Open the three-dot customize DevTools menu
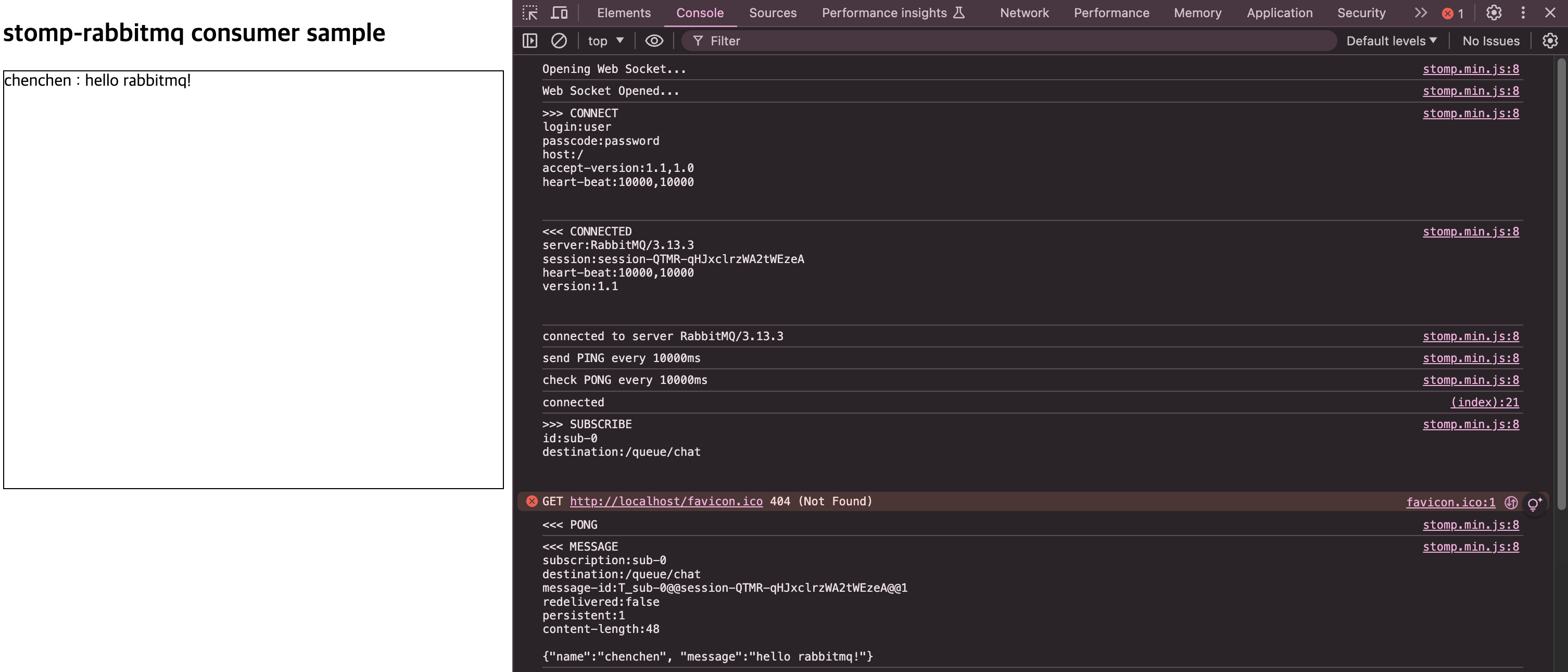 [1522, 13]
